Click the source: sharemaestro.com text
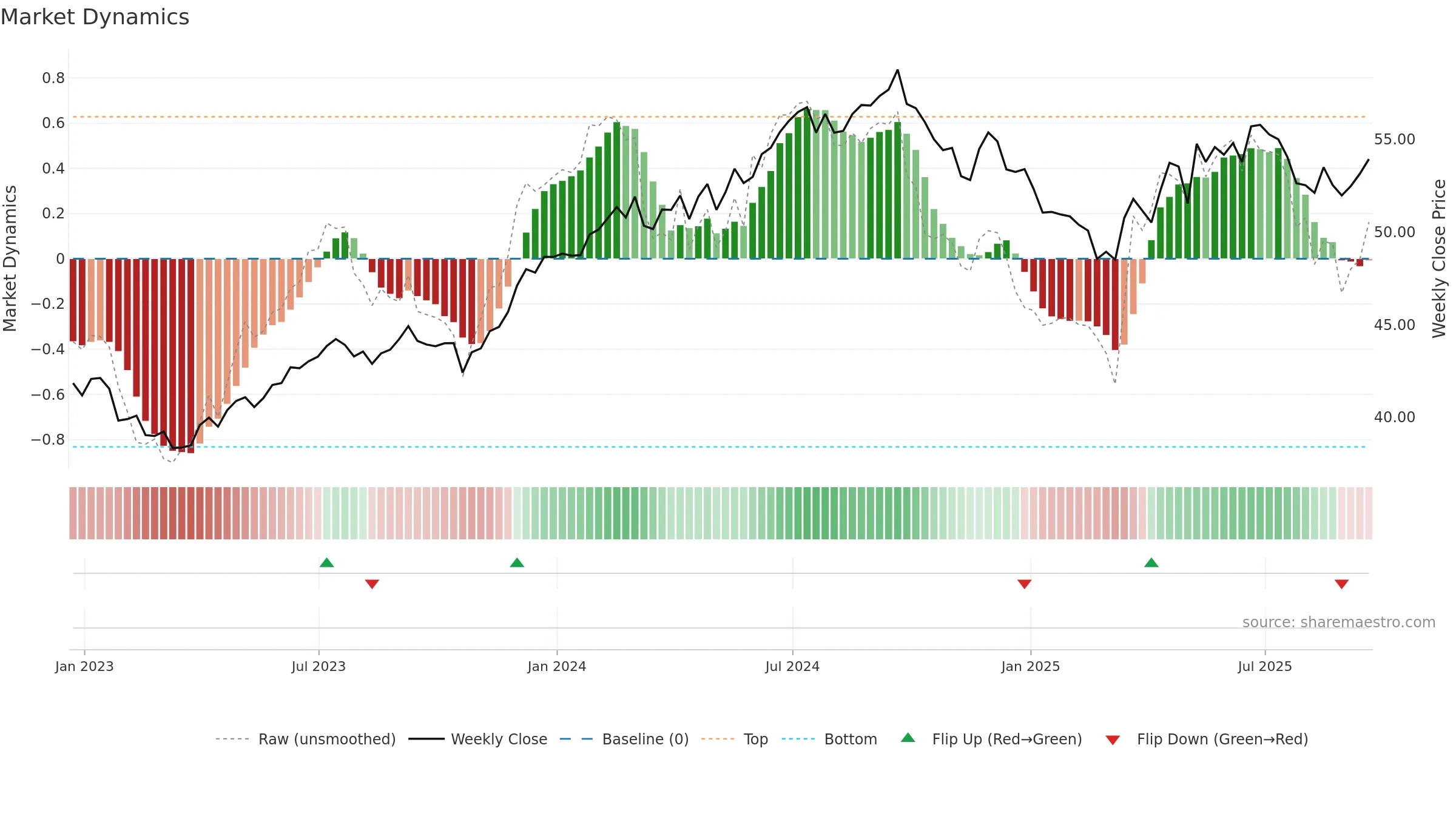Image resolution: width=1456 pixels, height=819 pixels. [1339, 622]
